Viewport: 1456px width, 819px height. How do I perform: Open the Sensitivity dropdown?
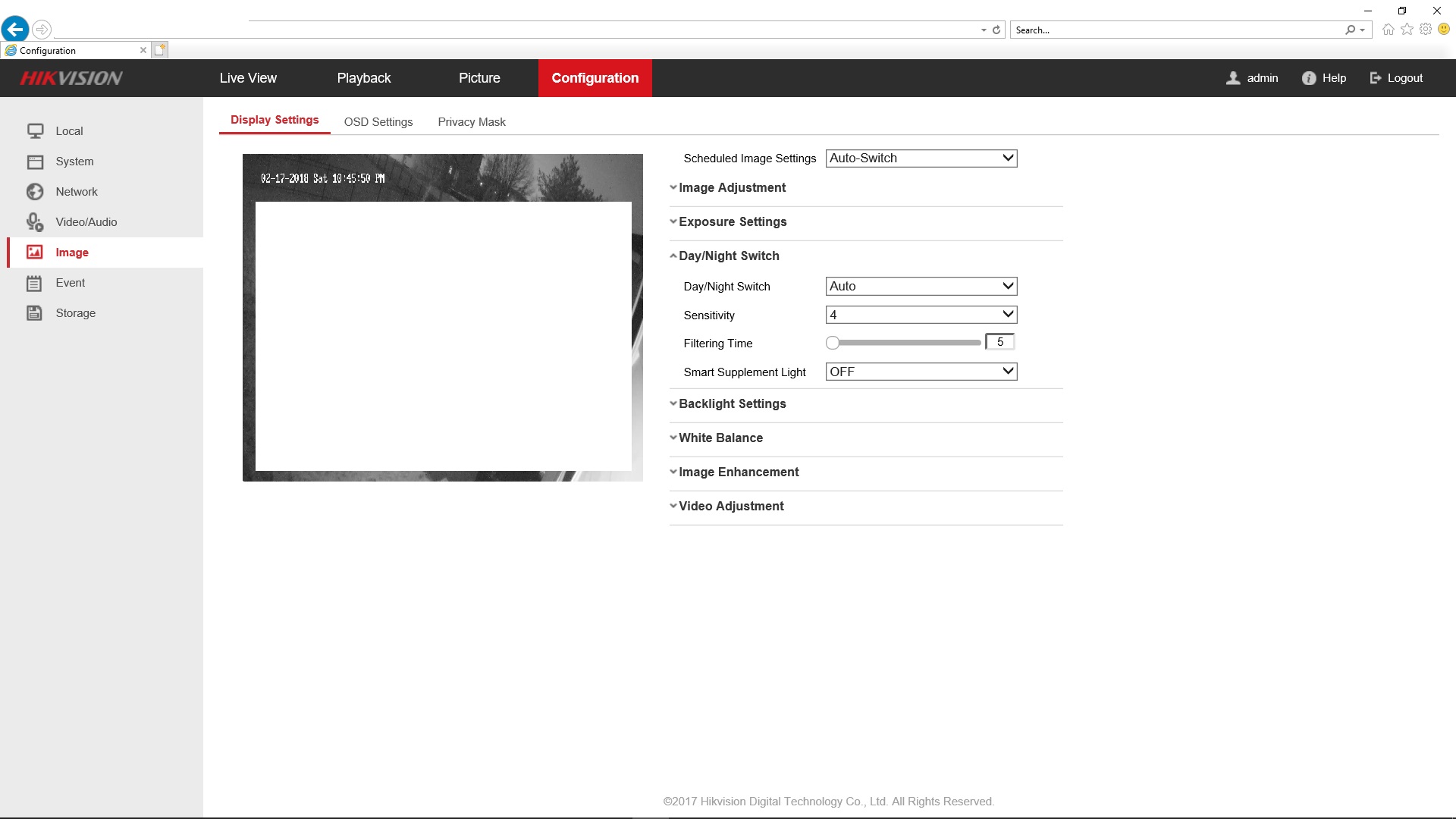921,315
